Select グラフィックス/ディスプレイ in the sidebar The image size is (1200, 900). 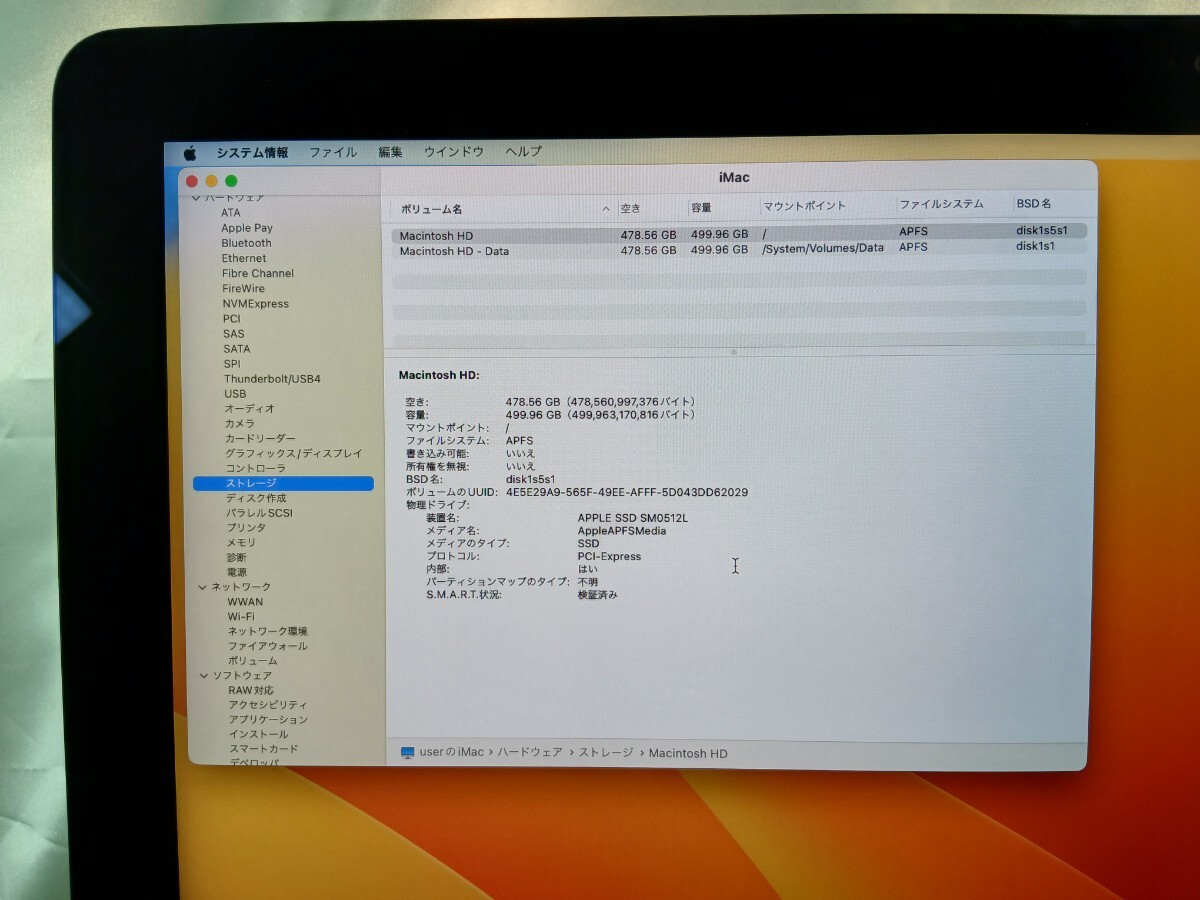294,454
